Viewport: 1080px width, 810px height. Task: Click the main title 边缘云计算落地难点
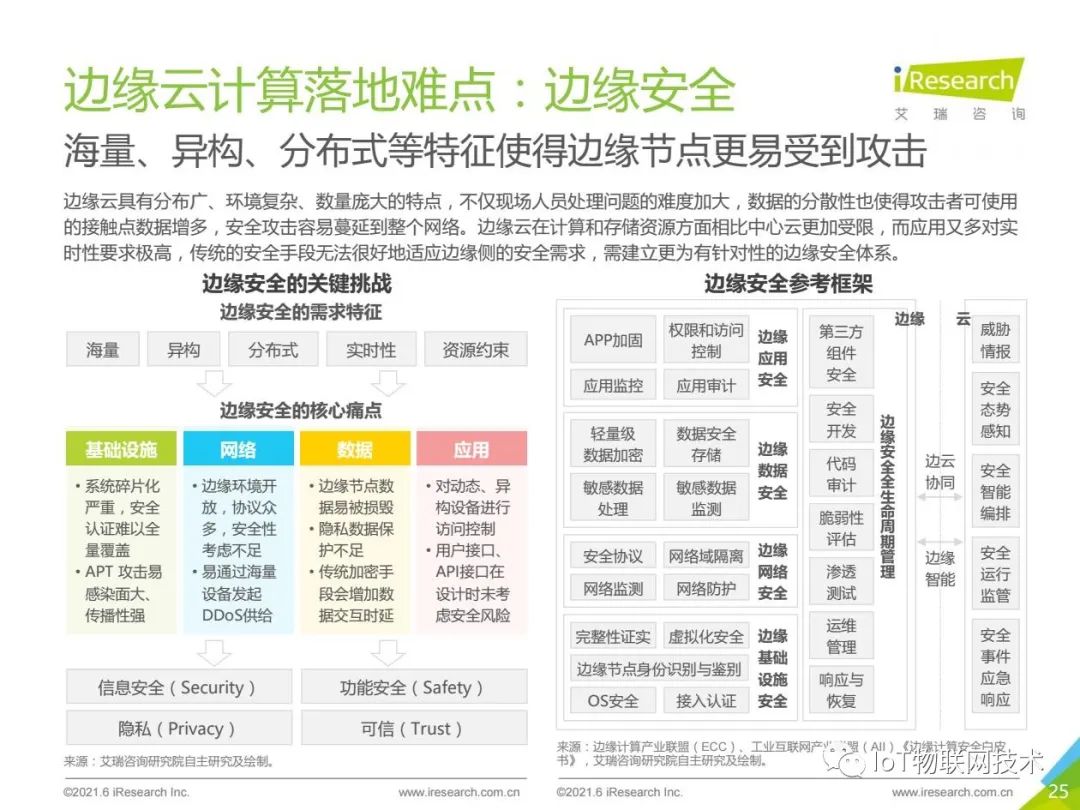point(280,90)
